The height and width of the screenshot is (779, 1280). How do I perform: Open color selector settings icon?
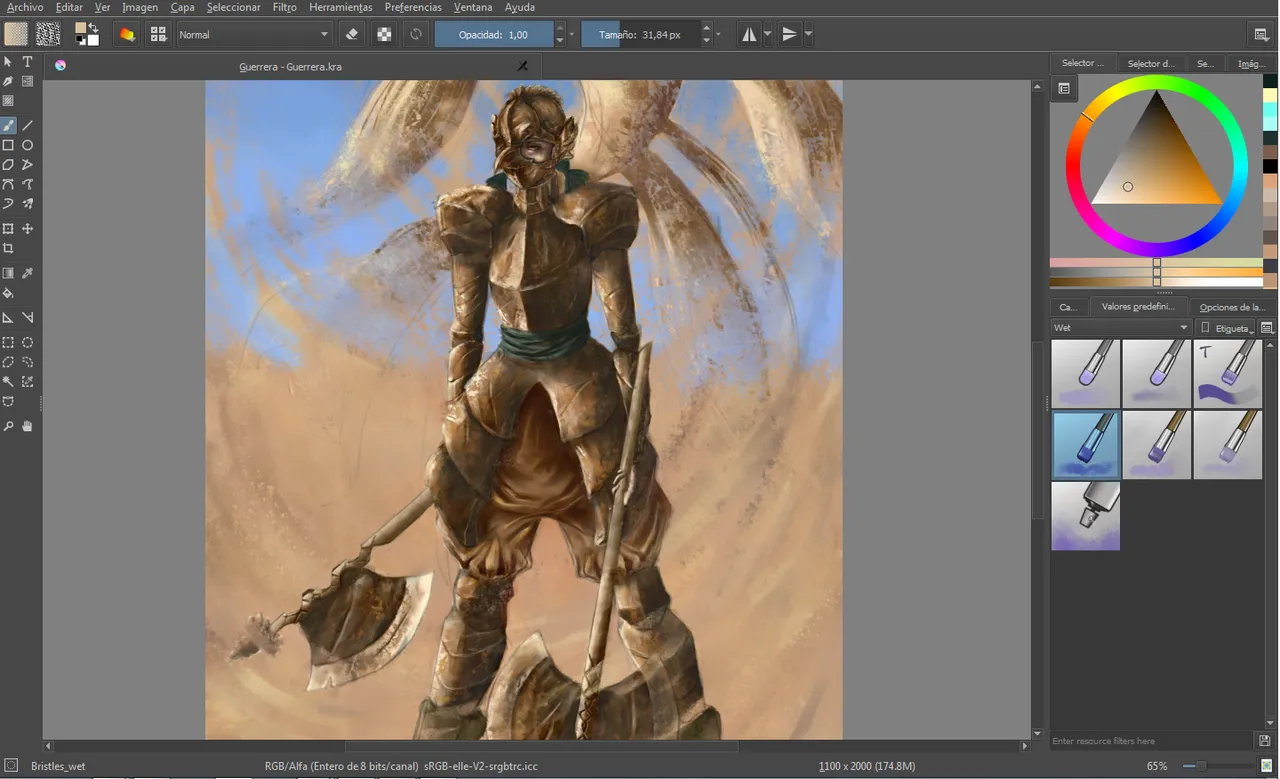click(1064, 88)
